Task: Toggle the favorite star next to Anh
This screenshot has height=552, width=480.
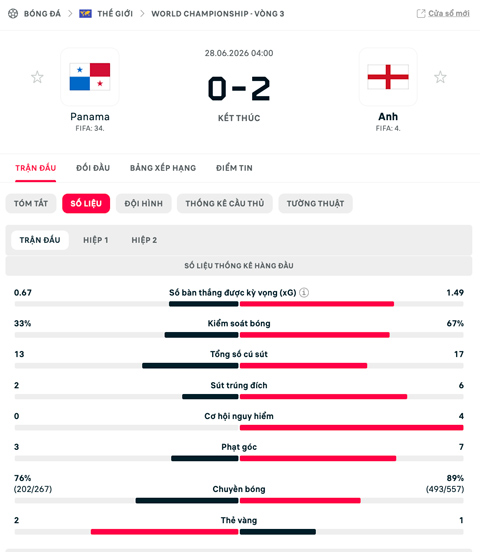Action: [440, 77]
